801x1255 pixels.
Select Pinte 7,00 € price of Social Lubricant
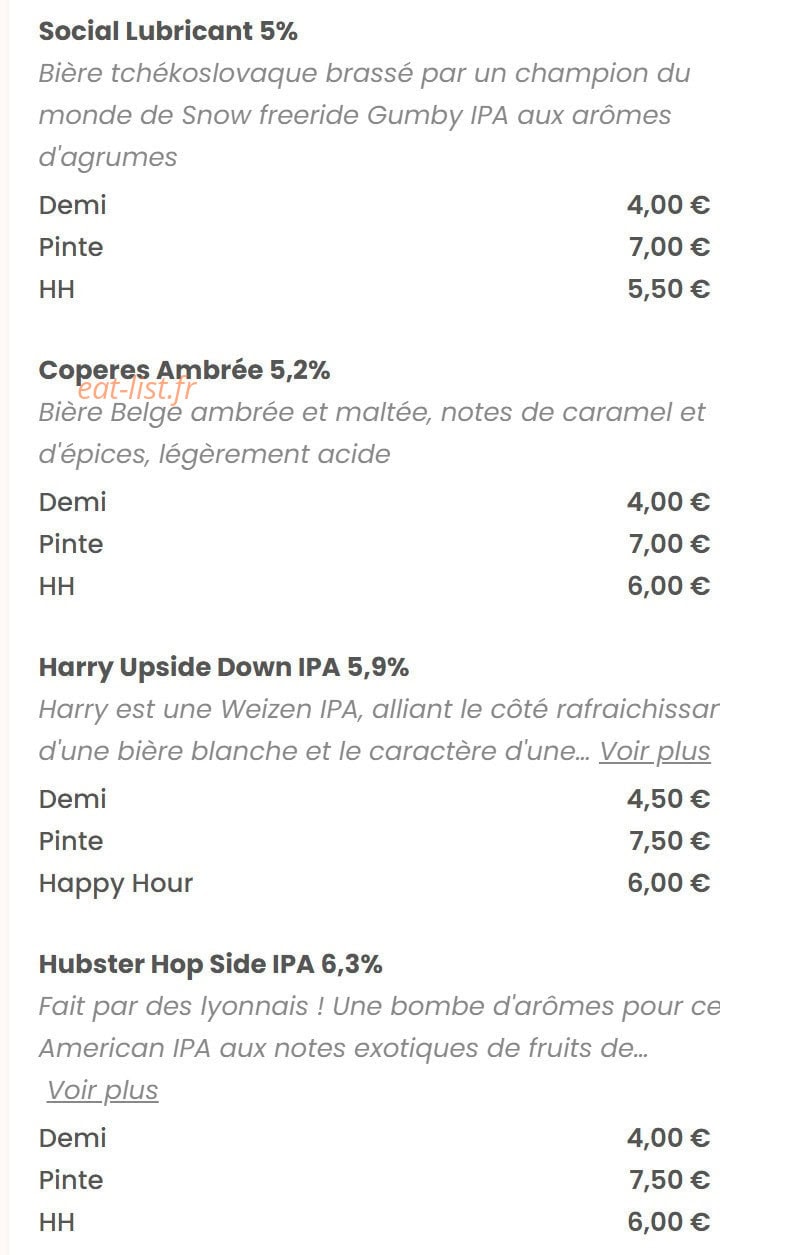coord(669,247)
